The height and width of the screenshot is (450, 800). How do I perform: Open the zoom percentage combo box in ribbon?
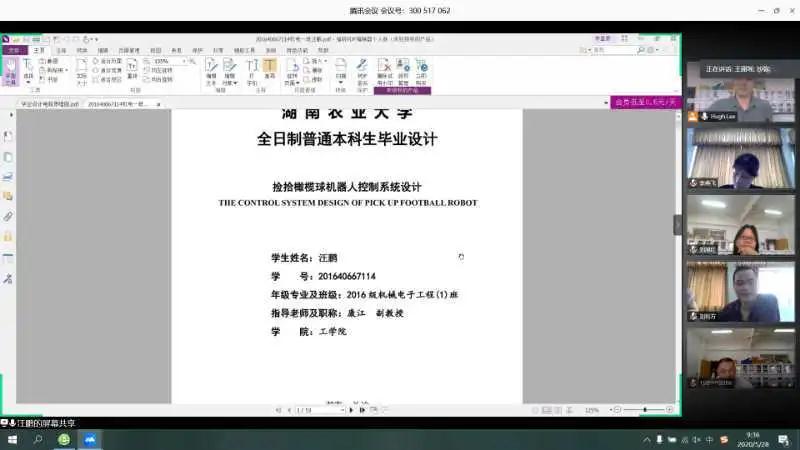coord(169,61)
